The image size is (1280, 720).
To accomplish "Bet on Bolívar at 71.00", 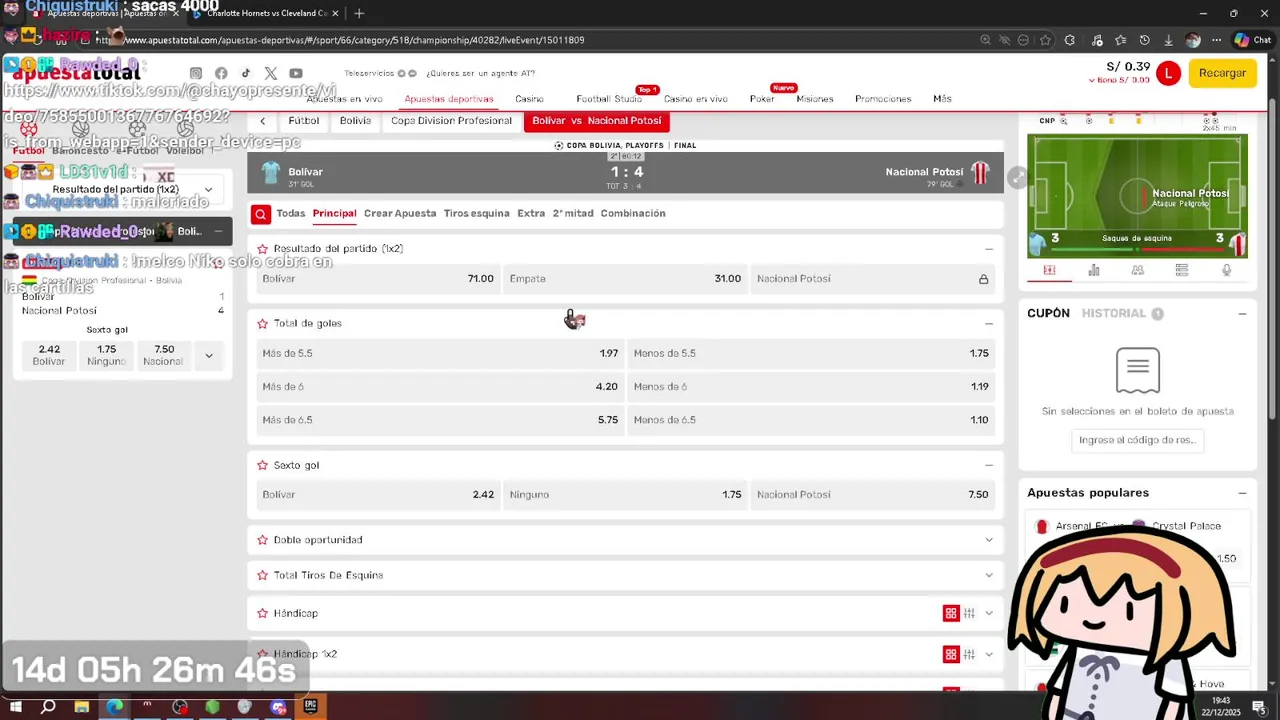I will [378, 279].
